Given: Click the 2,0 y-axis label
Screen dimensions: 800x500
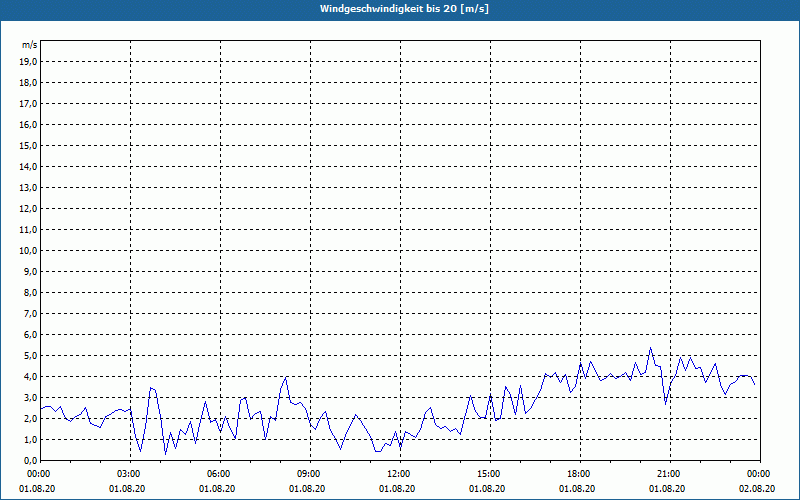Looking at the screenshot, I should 31,418.
